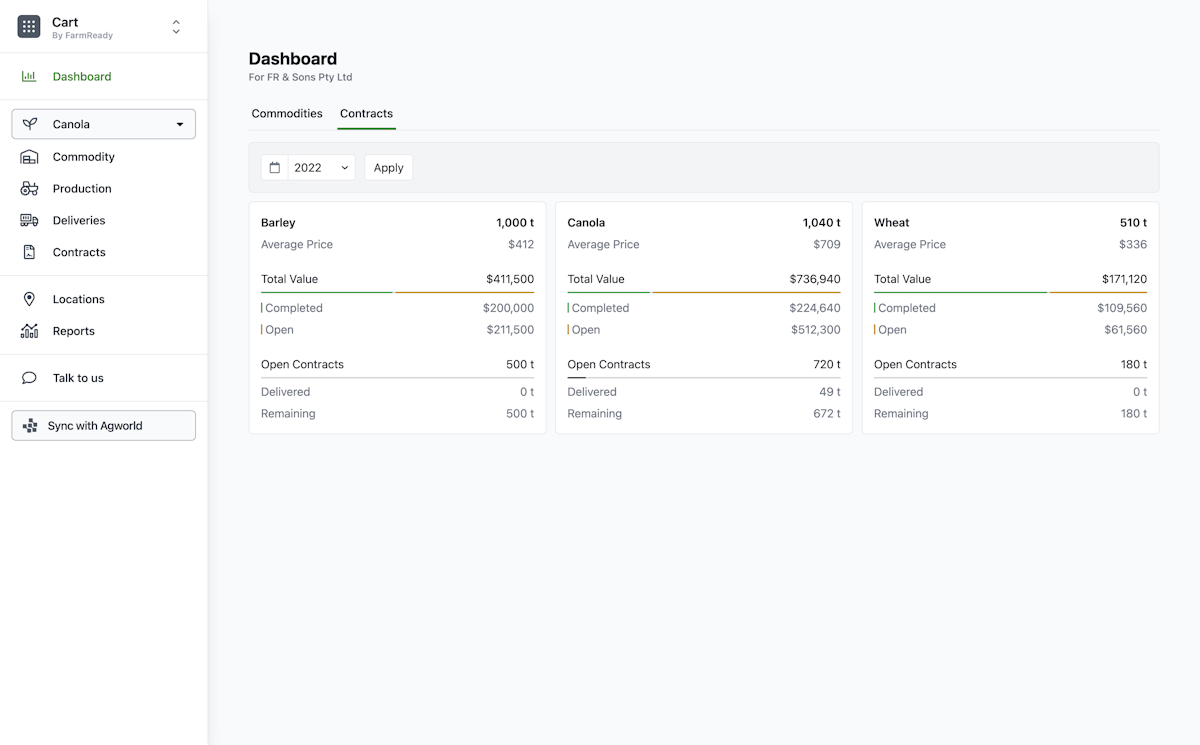Open Deliveries from the sidebar
This screenshot has width=1200, height=745.
pyautogui.click(x=79, y=220)
